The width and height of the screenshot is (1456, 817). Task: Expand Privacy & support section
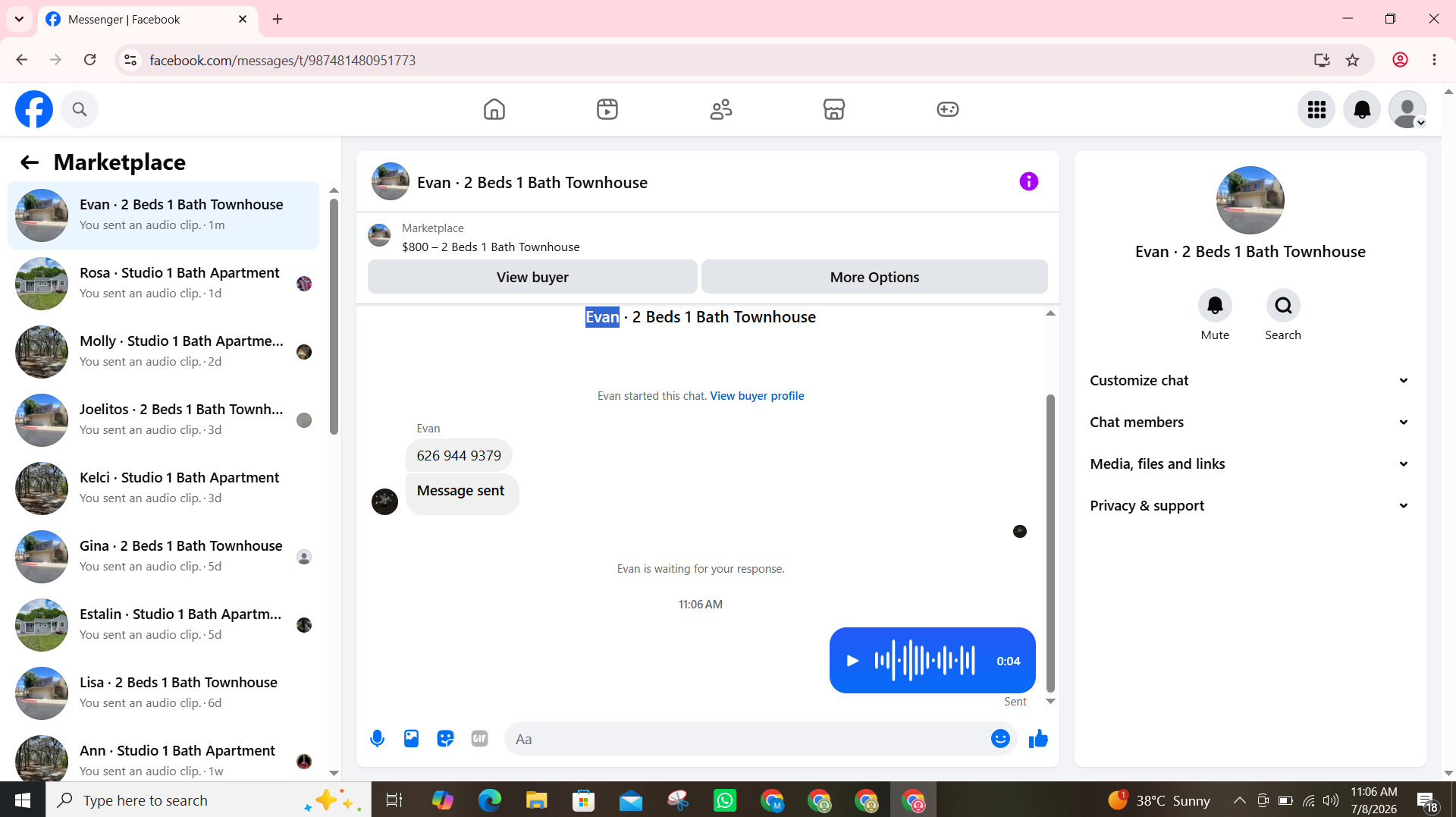[1250, 506]
